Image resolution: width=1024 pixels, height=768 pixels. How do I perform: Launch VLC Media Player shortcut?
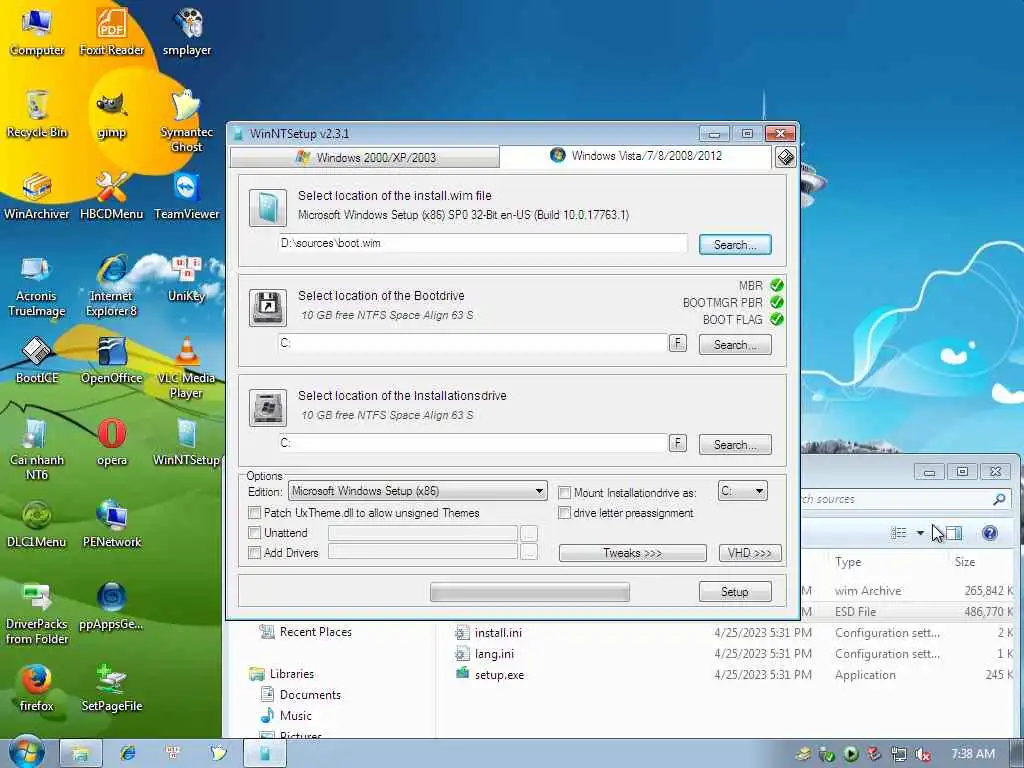pyautogui.click(x=187, y=367)
